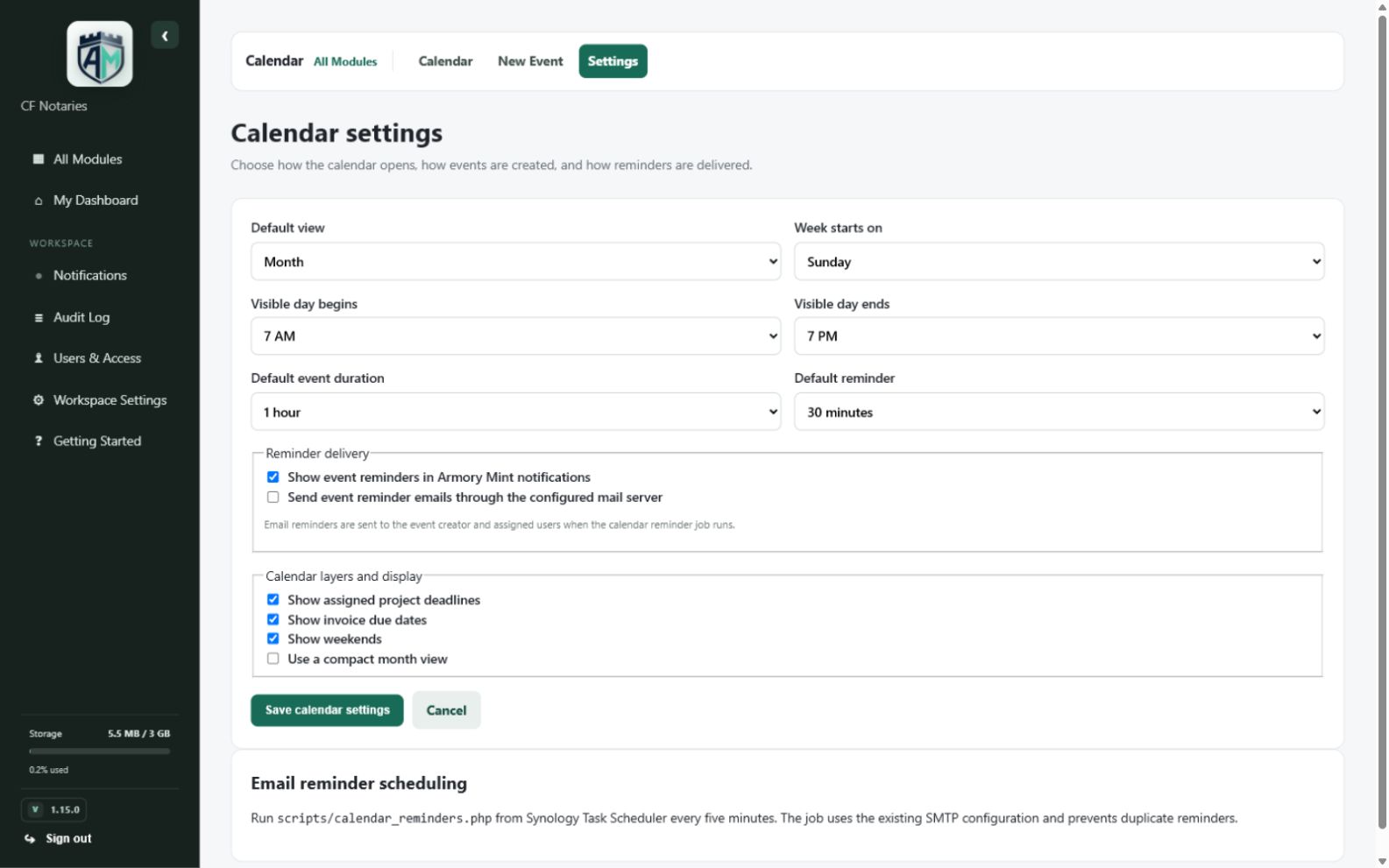The width and height of the screenshot is (1389, 868).
Task: Click the Workspace Settings gear icon
Action: [x=39, y=400]
